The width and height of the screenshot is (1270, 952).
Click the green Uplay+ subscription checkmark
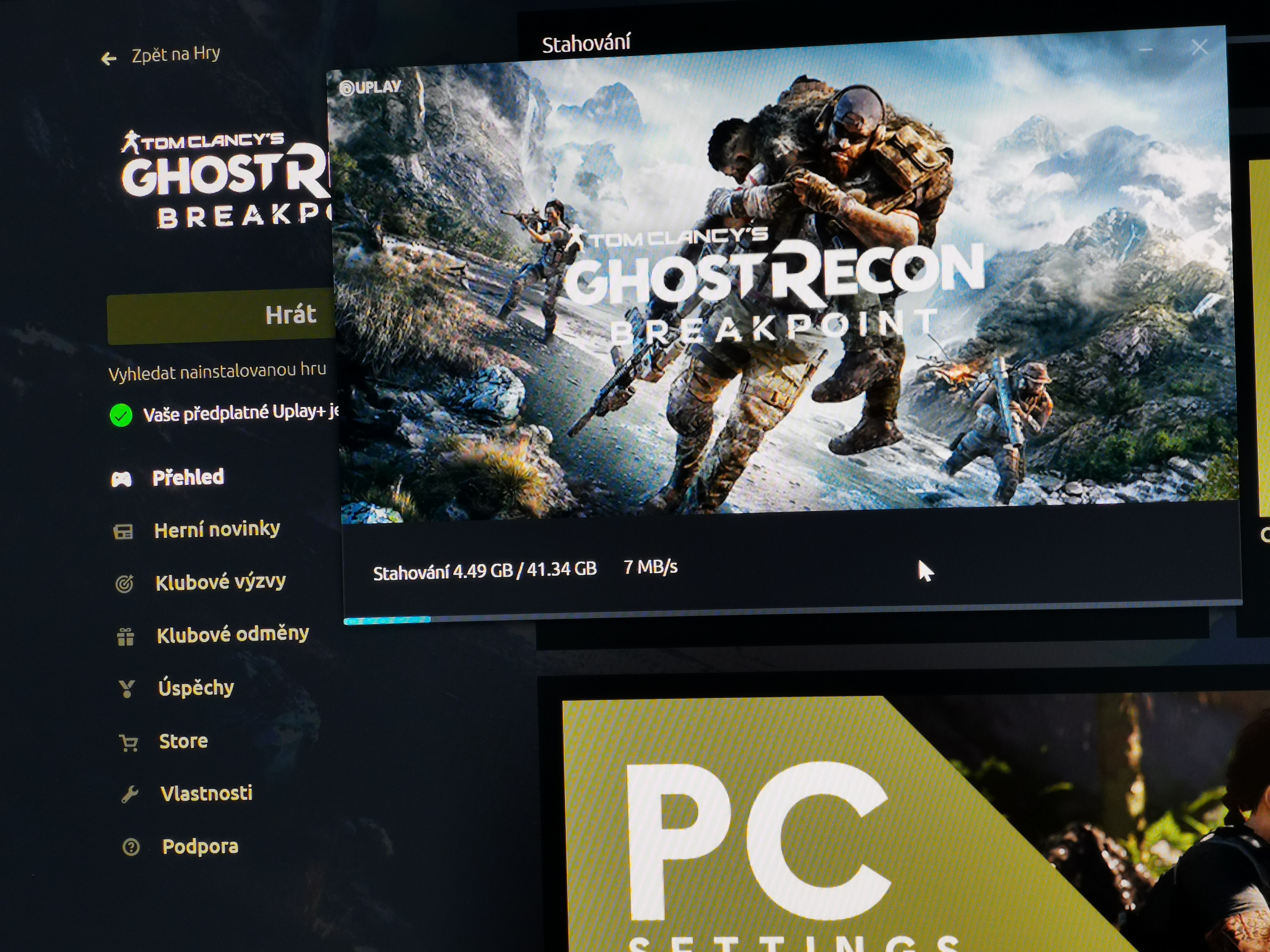[121, 415]
